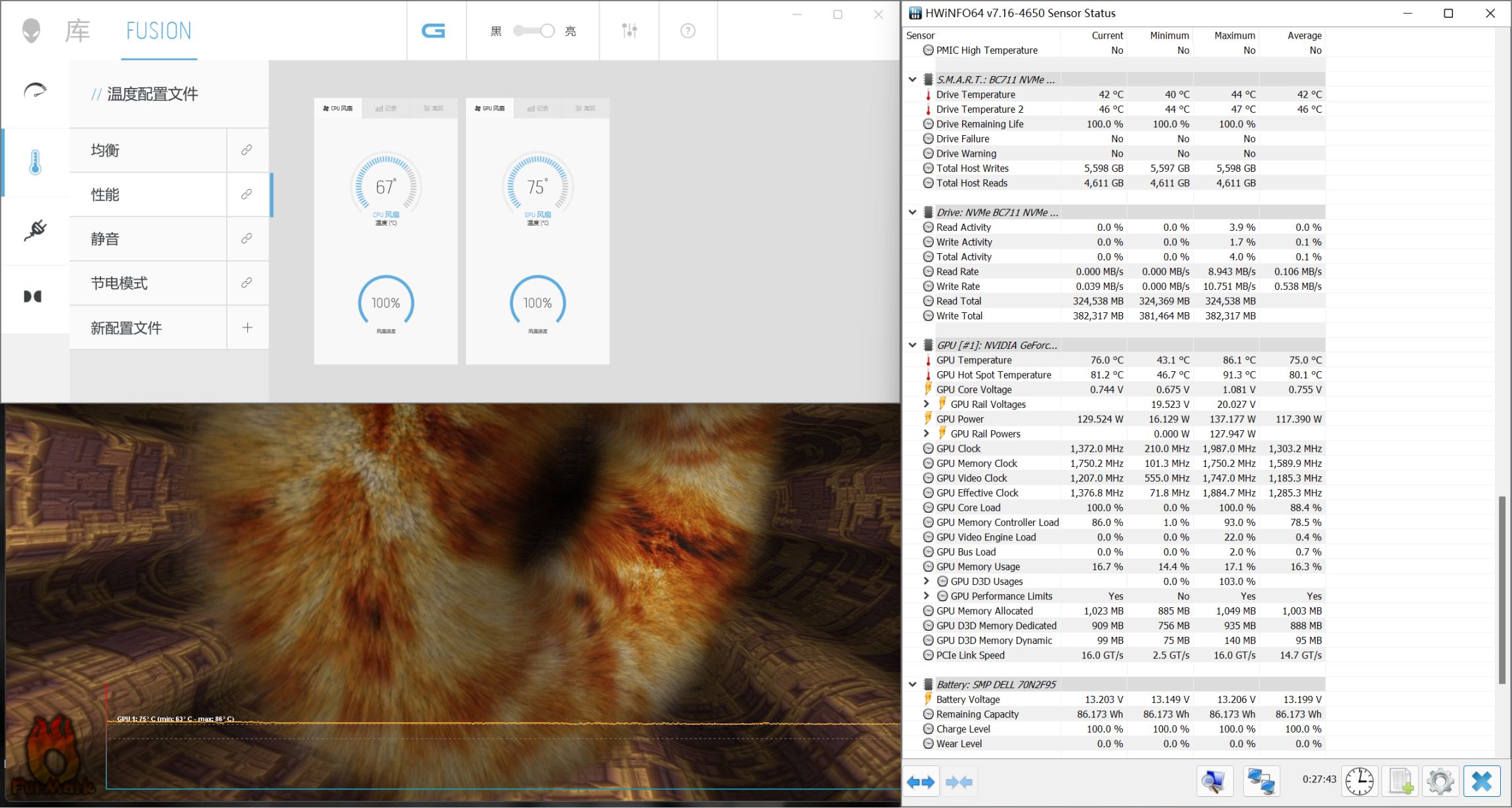Switch to the FUSION tab
Screen dimensions: 1512x808
pyautogui.click(x=159, y=31)
